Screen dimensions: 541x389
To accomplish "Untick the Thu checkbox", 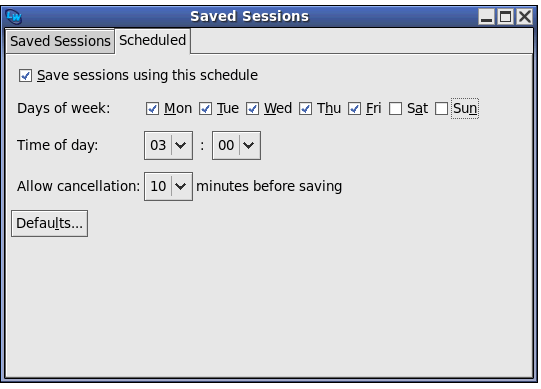I will coord(305,109).
